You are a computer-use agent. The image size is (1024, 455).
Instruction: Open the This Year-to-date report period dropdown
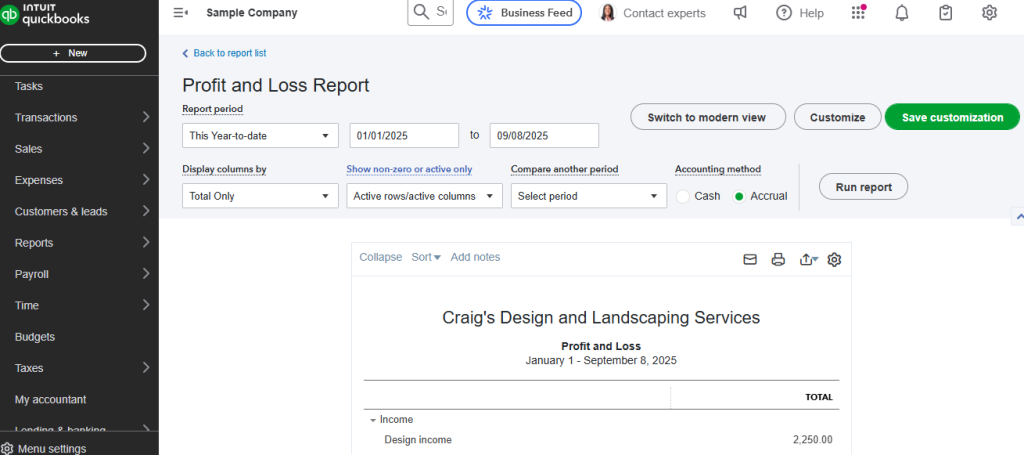[261, 136]
